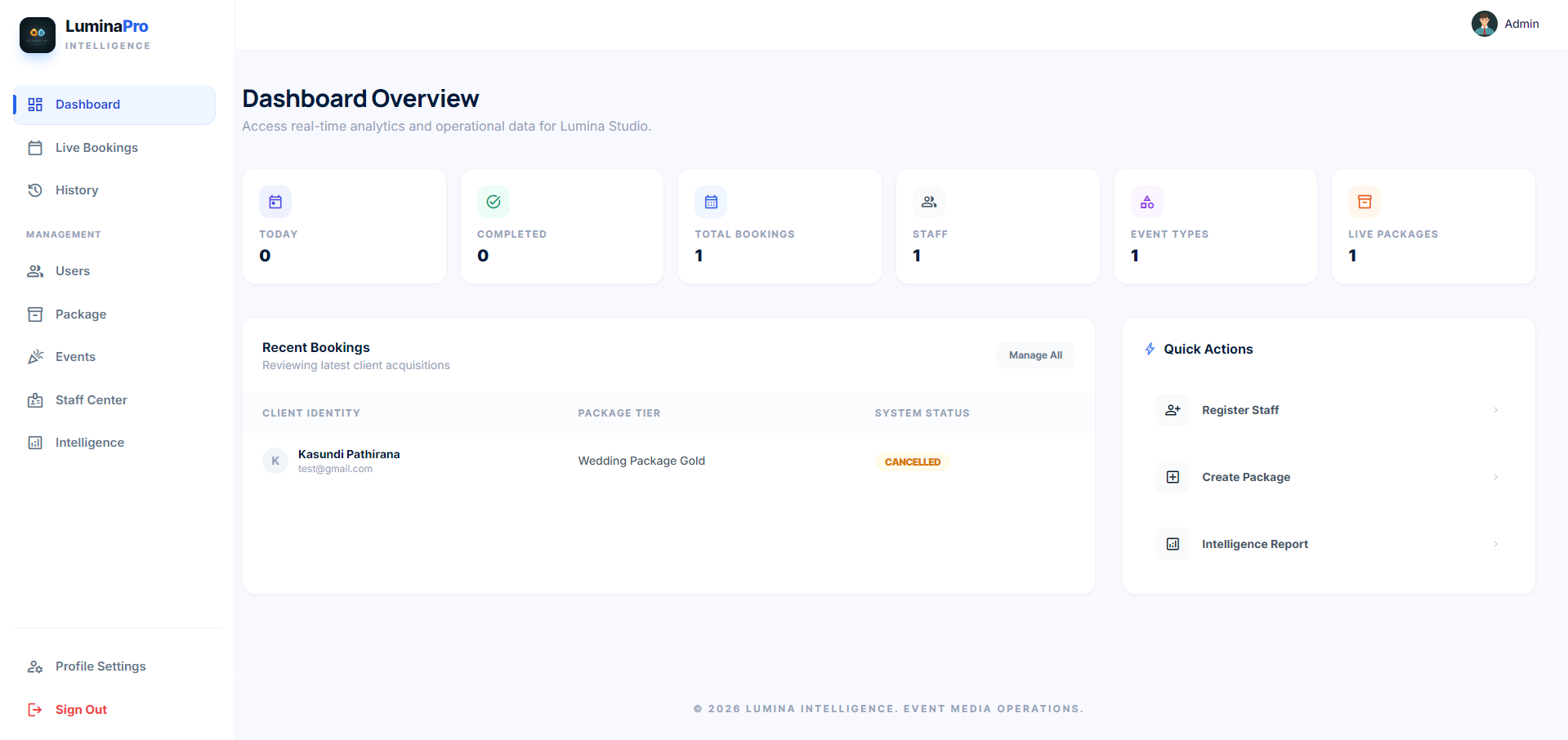Screen dimensions: 1568x740
Task: Click the Completed card checkmark icon
Action: (x=494, y=202)
